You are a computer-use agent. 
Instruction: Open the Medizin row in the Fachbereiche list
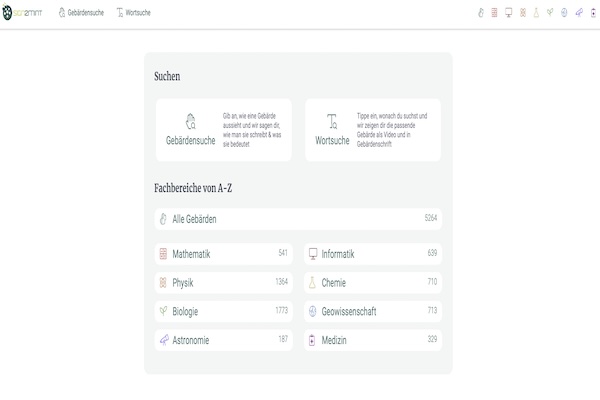point(373,340)
